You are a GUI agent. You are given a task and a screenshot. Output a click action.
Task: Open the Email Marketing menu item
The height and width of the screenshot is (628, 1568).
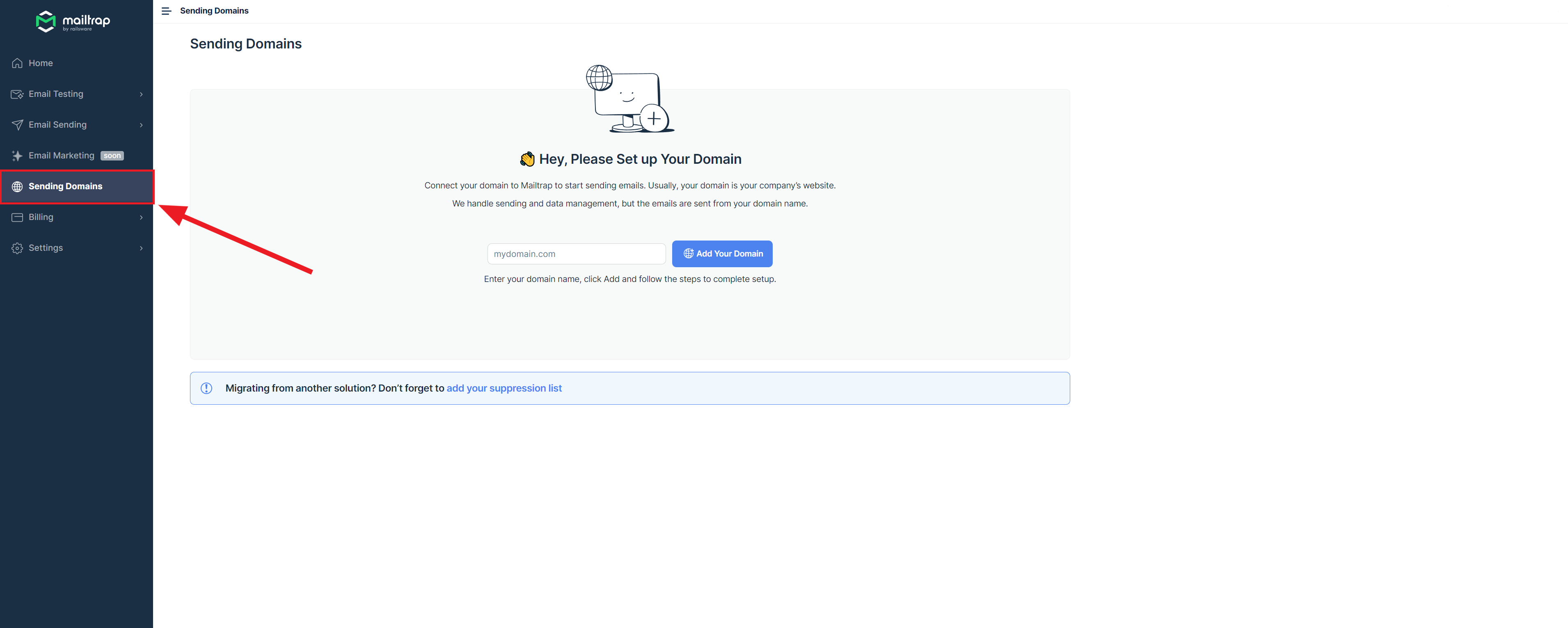click(x=62, y=156)
